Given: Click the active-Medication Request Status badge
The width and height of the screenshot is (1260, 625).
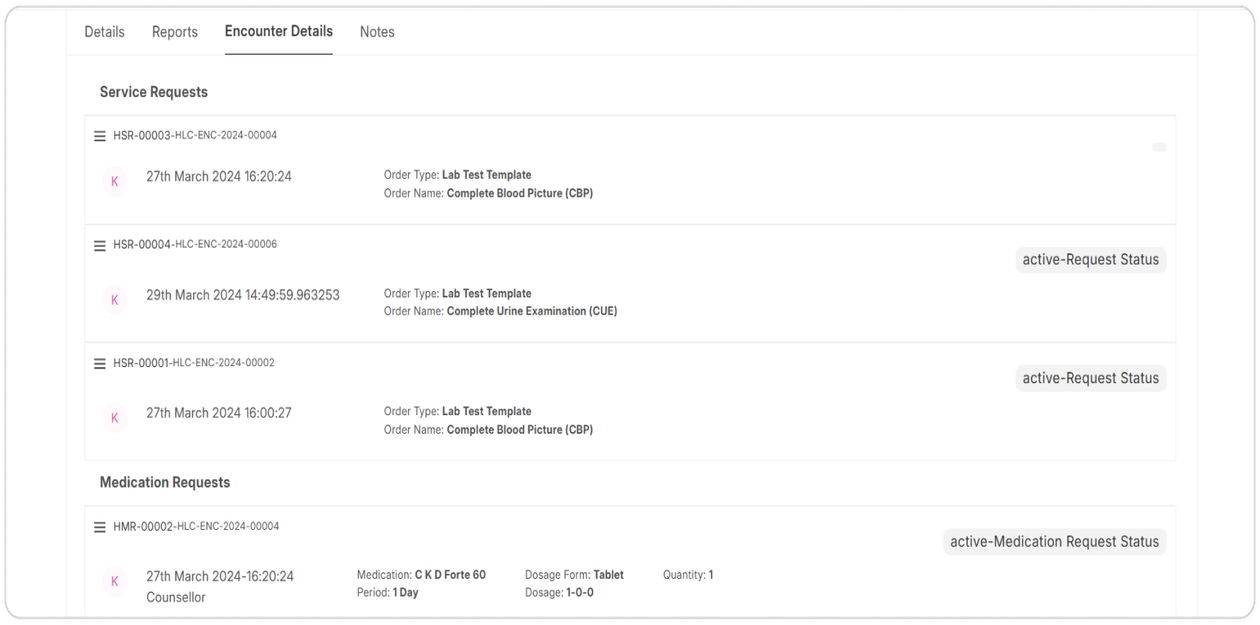Looking at the screenshot, I should pyautogui.click(x=1054, y=542).
